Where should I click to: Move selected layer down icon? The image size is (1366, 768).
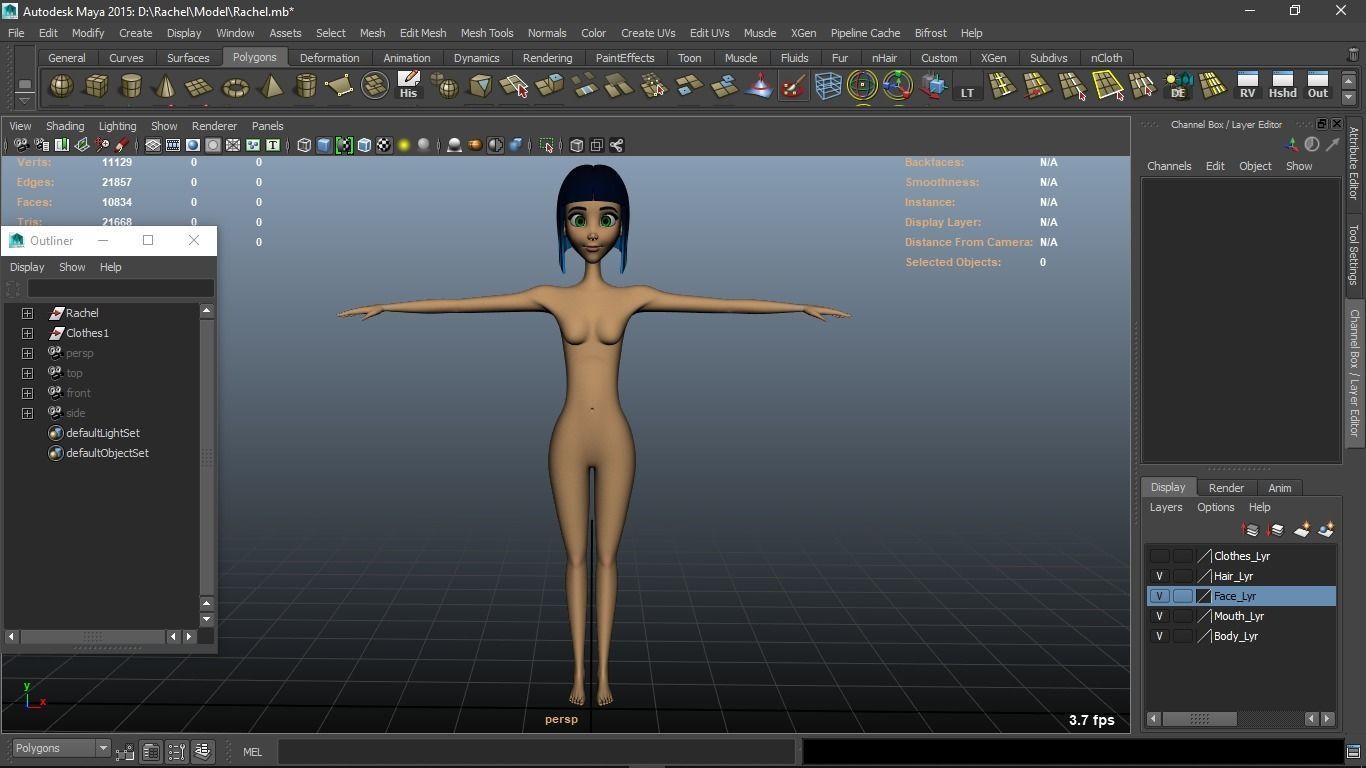[x=1276, y=530]
